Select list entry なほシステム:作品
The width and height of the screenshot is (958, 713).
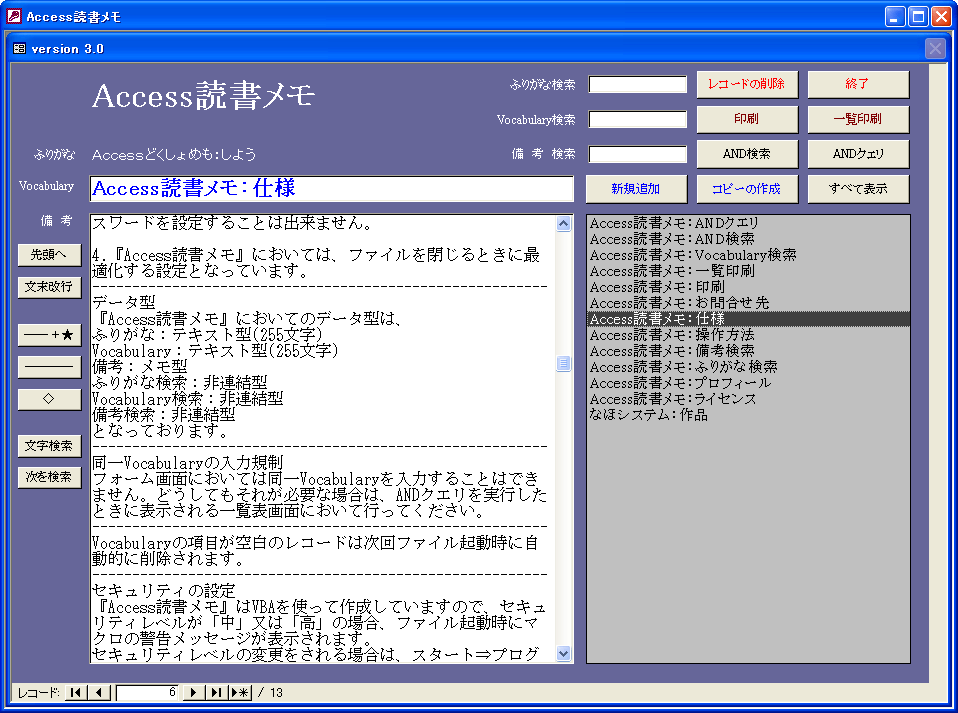(x=748, y=415)
